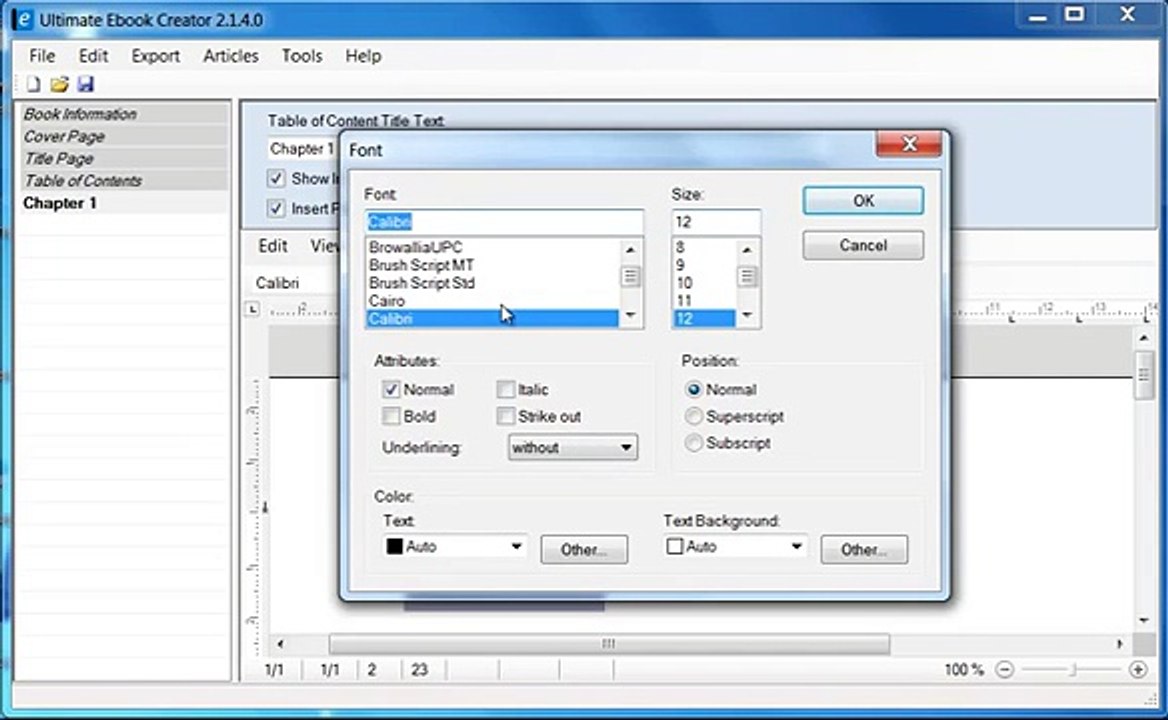Select Table of Contents in the sidebar
The width and height of the screenshot is (1168, 720).
[x=123, y=181]
